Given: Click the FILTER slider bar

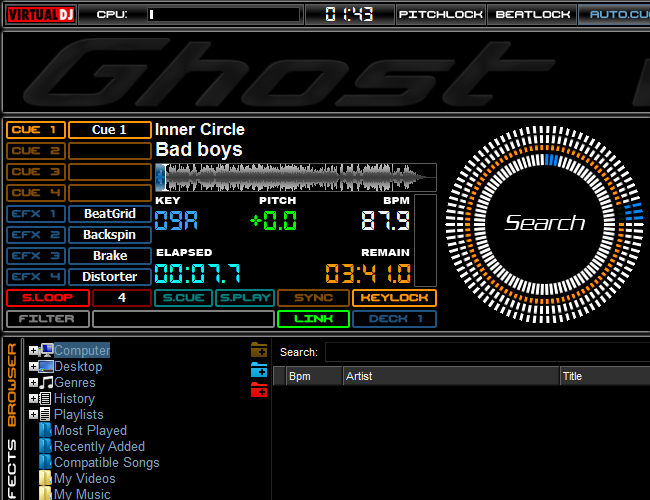Looking at the screenshot, I should pyautogui.click(x=183, y=319).
